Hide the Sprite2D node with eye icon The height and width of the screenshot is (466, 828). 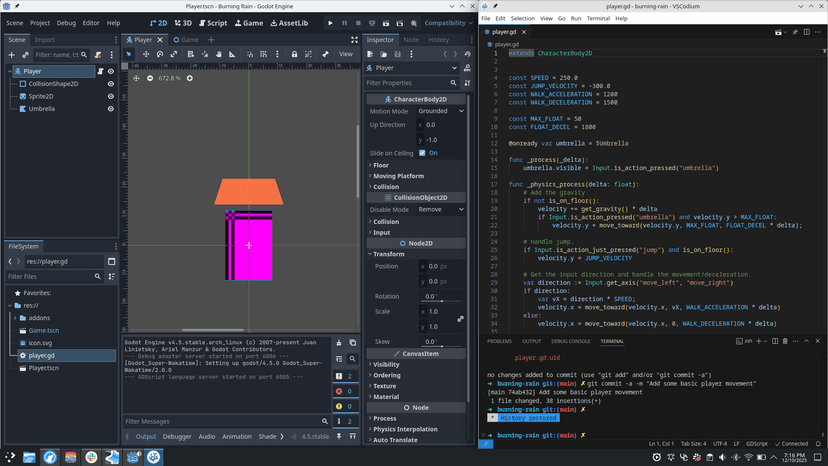click(111, 96)
